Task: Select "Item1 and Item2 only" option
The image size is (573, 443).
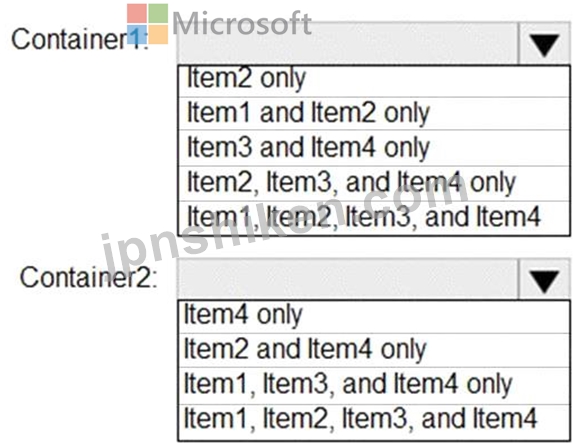Action: point(374,113)
